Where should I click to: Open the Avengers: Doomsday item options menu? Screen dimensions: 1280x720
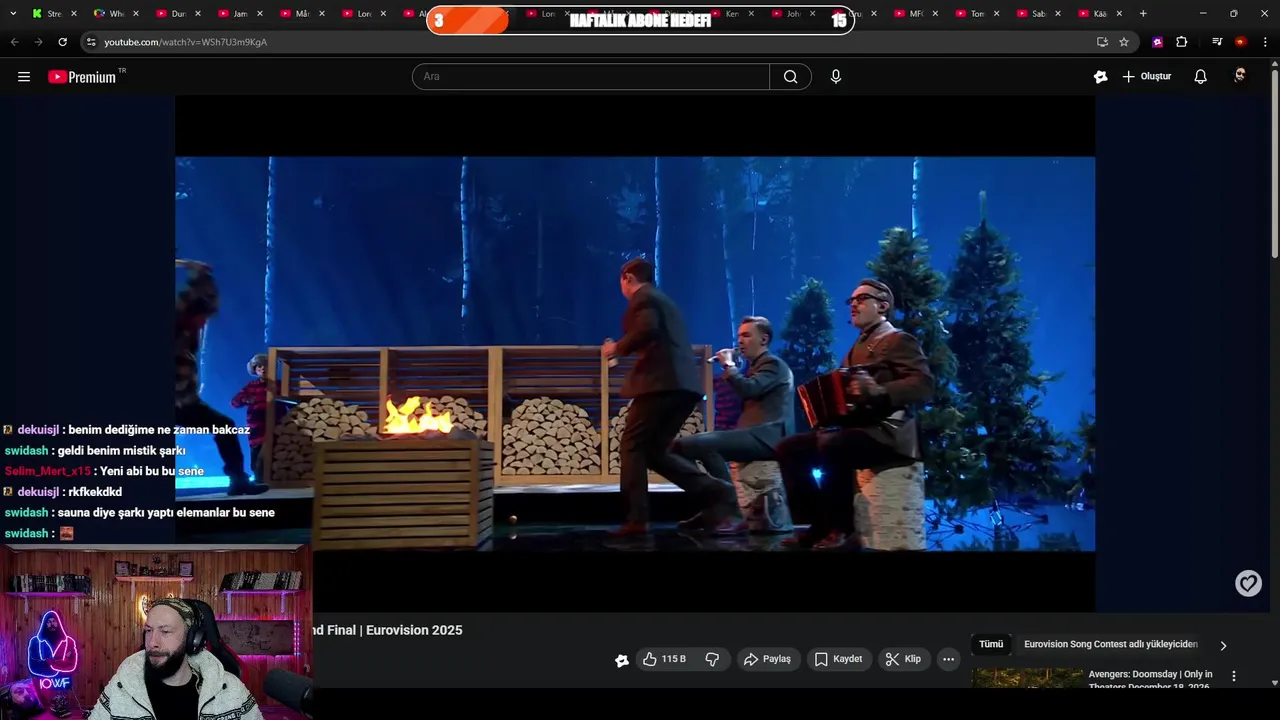[1233, 677]
